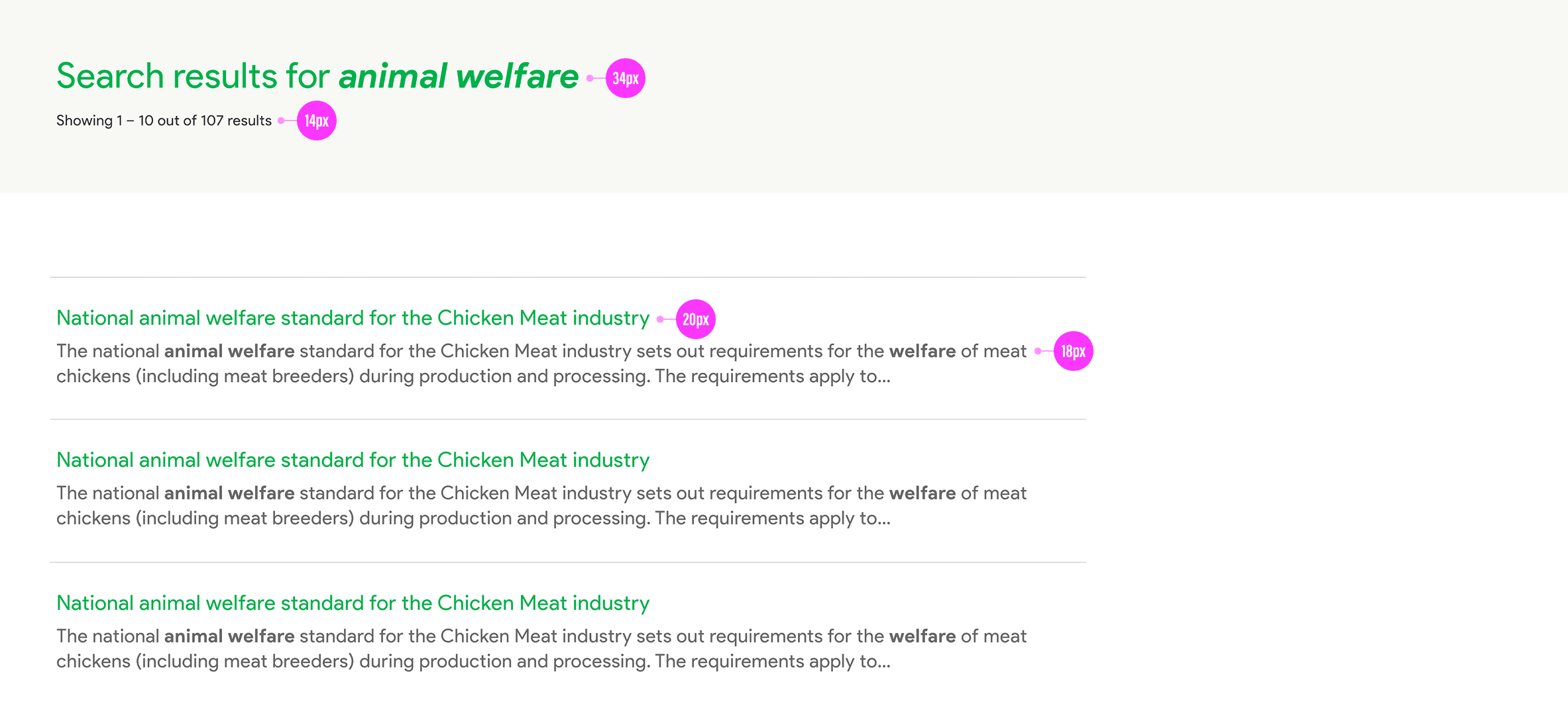Click 'The requirements apply to...' in second snippet
The width and height of the screenshot is (1568, 704).
pyautogui.click(x=772, y=519)
